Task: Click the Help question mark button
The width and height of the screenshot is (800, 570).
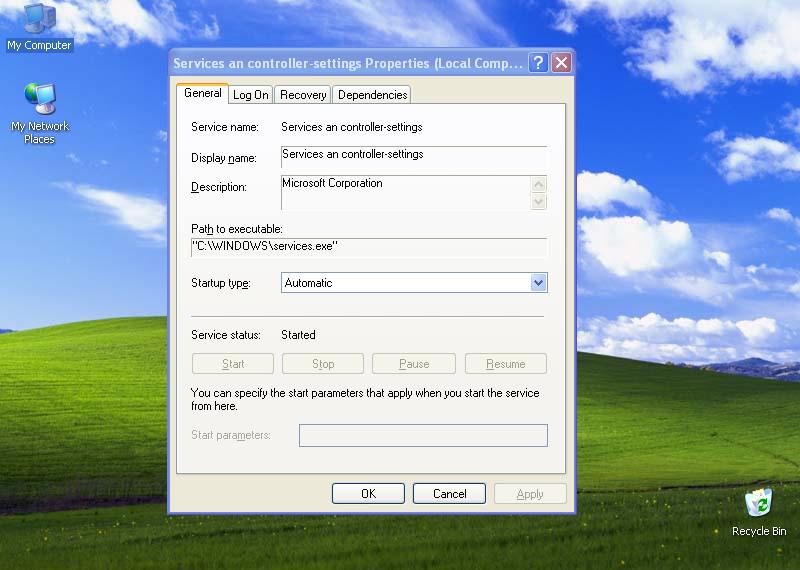Action: (x=538, y=63)
